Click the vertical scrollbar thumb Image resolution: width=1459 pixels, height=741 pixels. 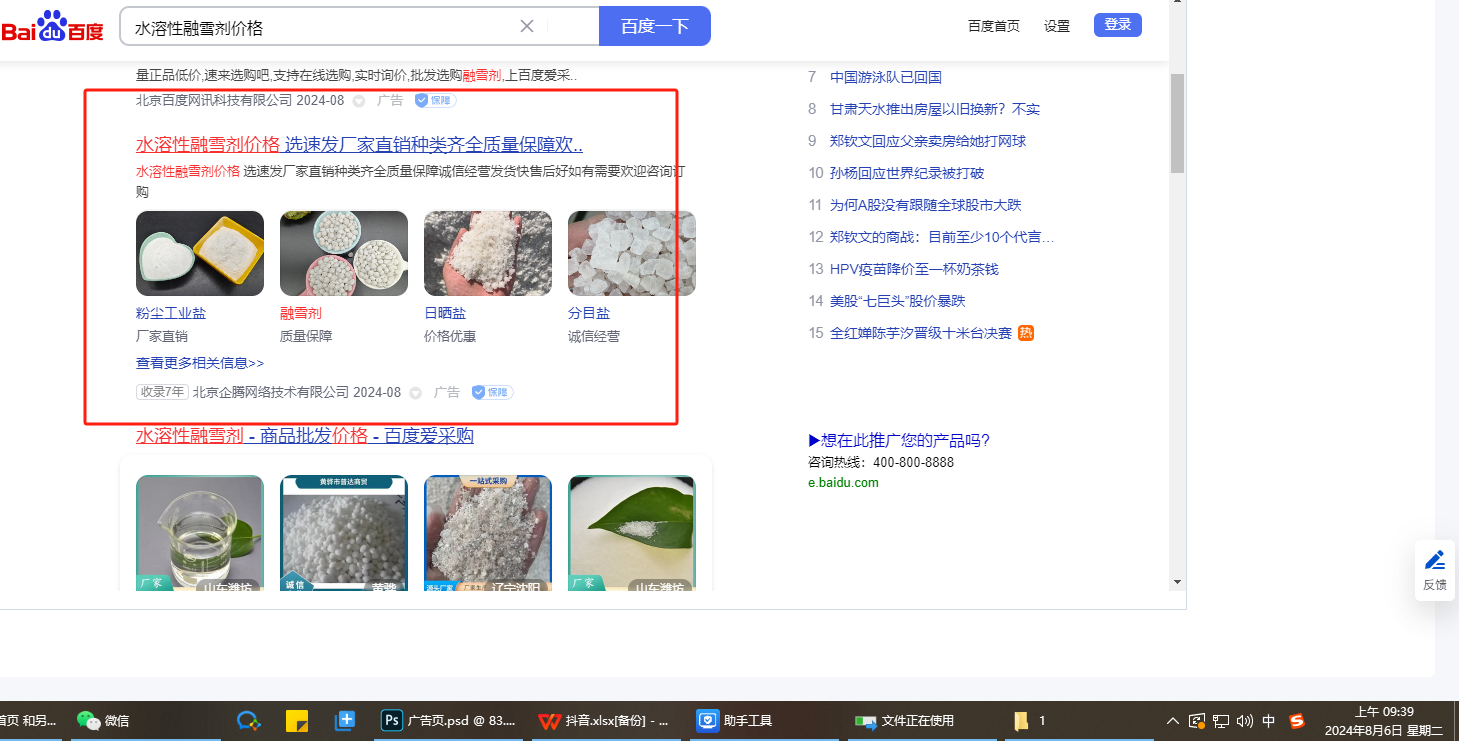1177,123
